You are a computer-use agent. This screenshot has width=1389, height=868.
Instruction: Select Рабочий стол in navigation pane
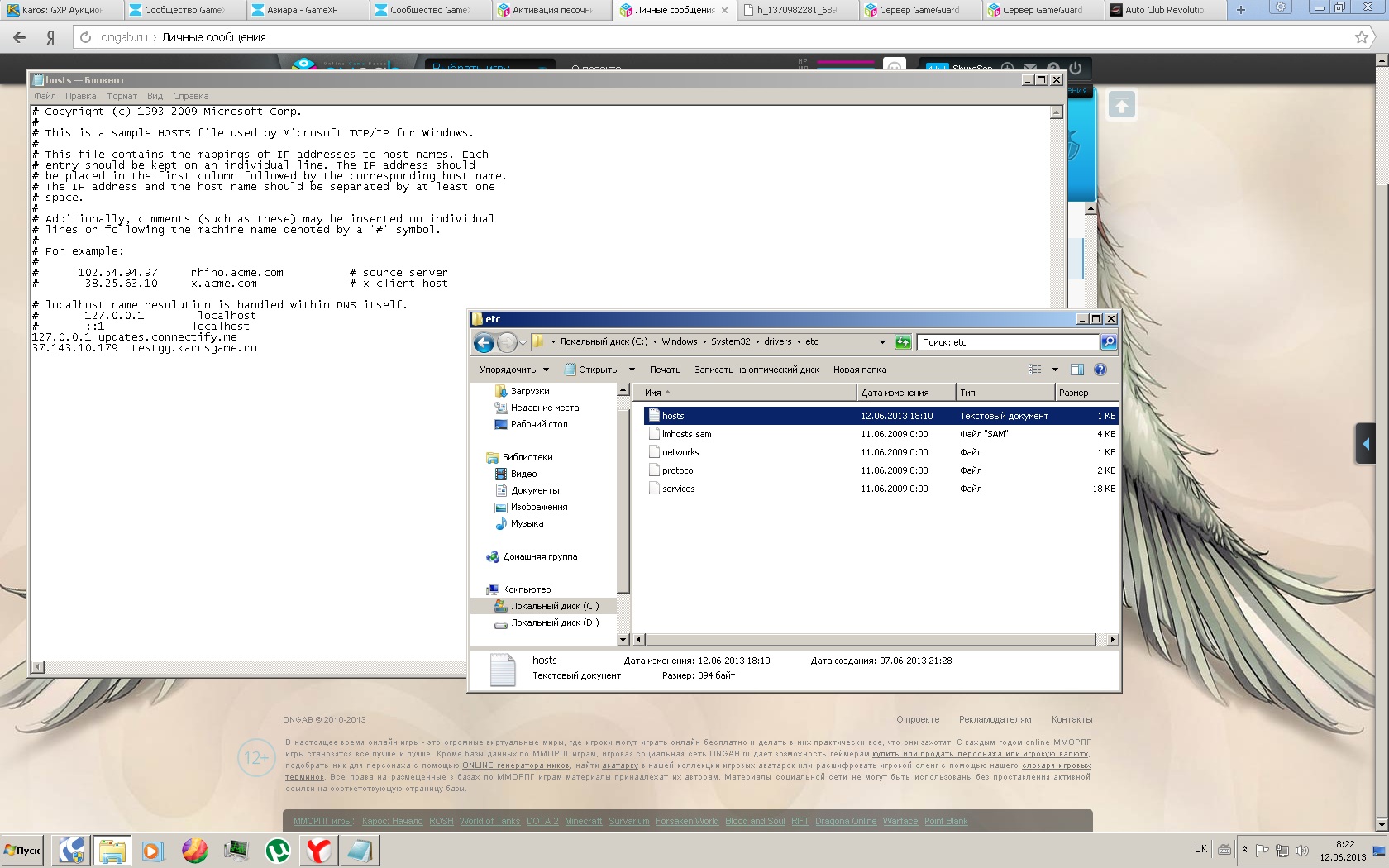point(538,424)
